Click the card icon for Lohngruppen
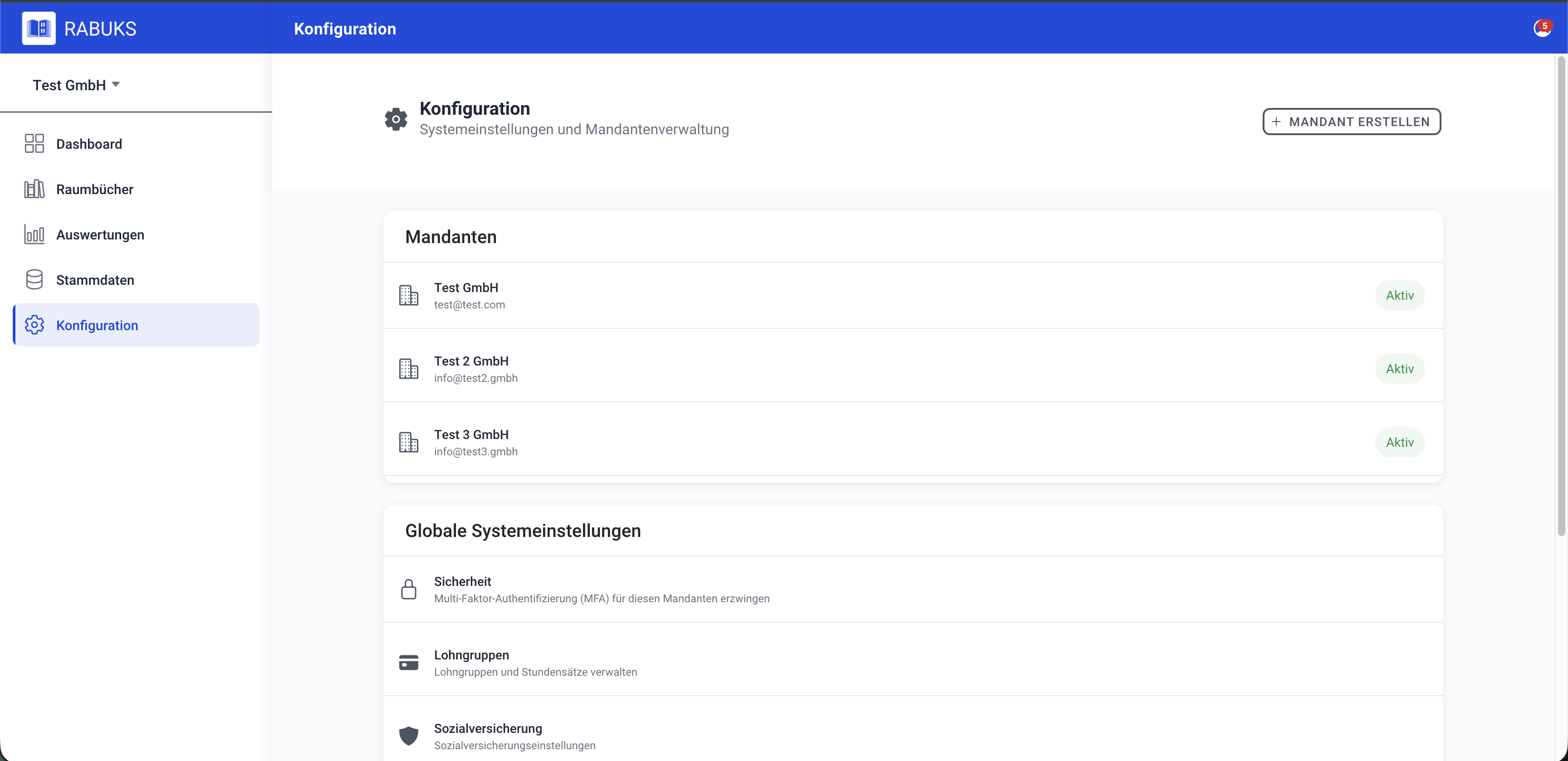This screenshot has height=761, width=1568. click(x=408, y=663)
